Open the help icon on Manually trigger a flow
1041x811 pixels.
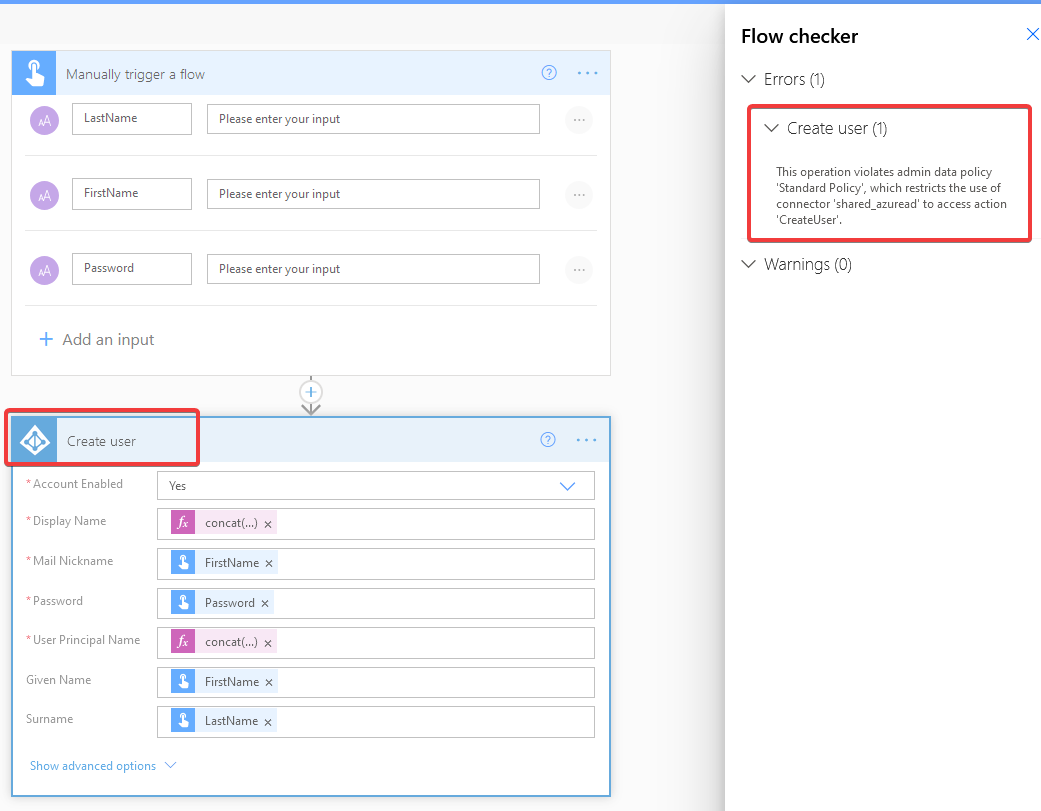548,72
